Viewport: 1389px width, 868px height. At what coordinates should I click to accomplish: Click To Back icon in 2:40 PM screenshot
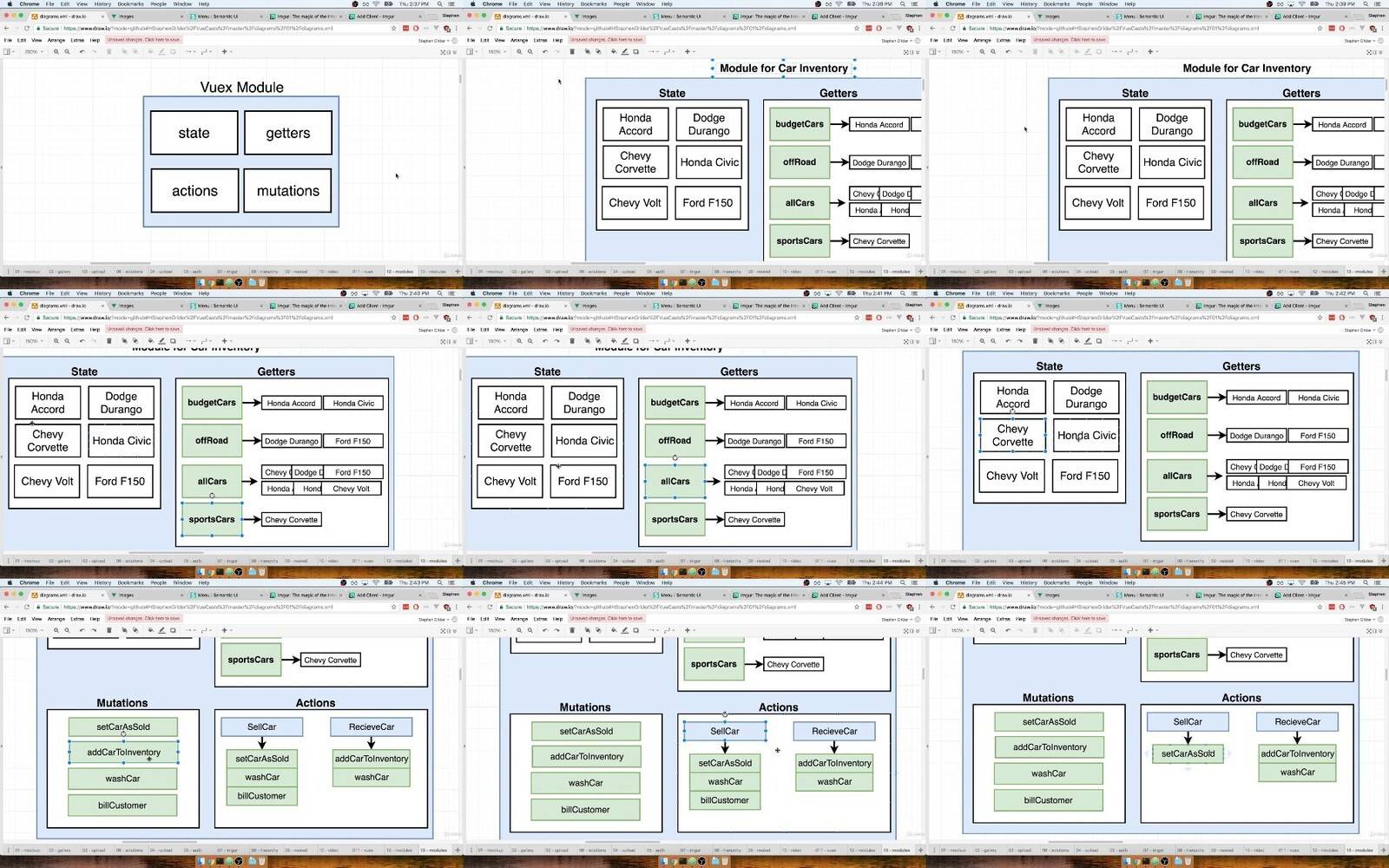(x=135, y=341)
